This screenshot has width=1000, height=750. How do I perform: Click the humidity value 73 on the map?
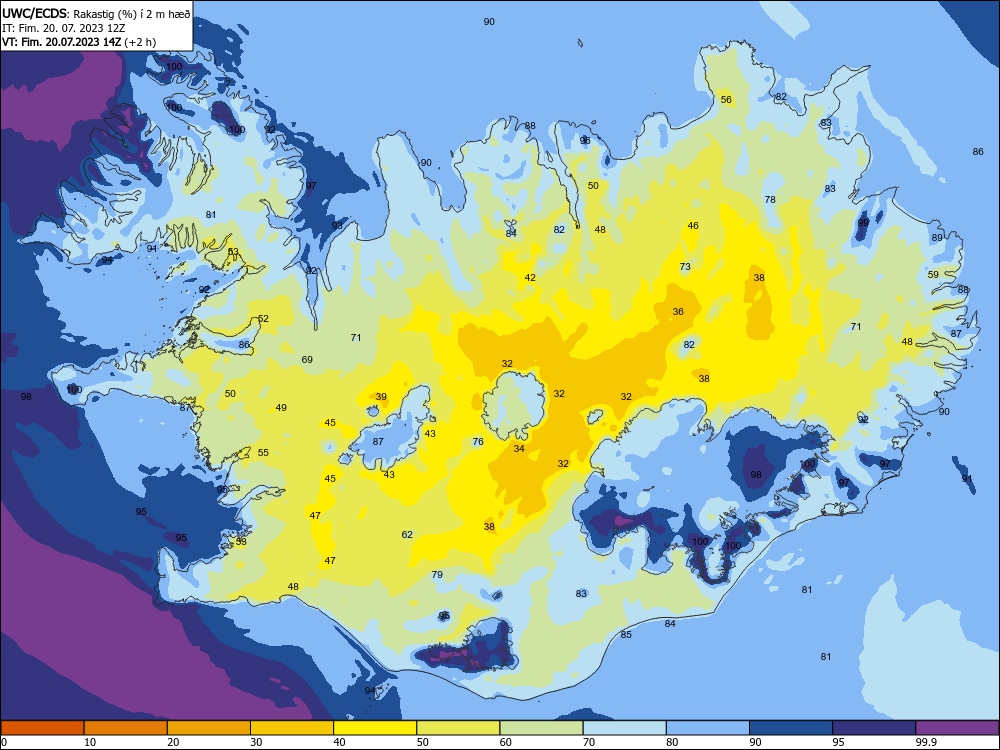click(685, 267)
